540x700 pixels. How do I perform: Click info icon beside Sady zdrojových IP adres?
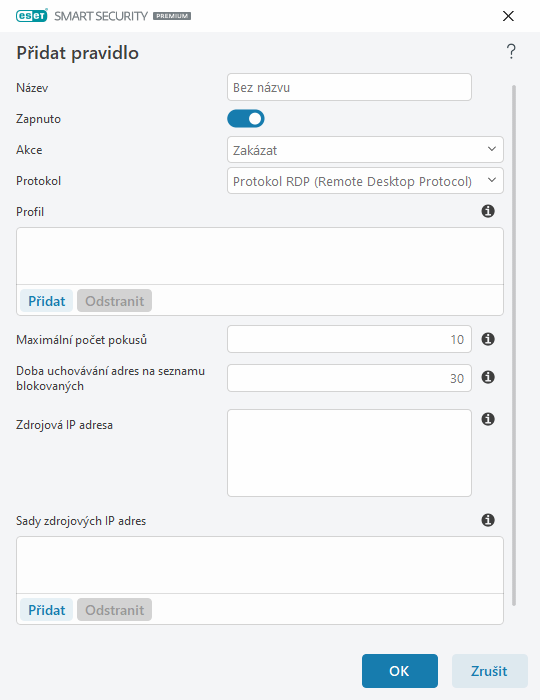click(488, 520)
